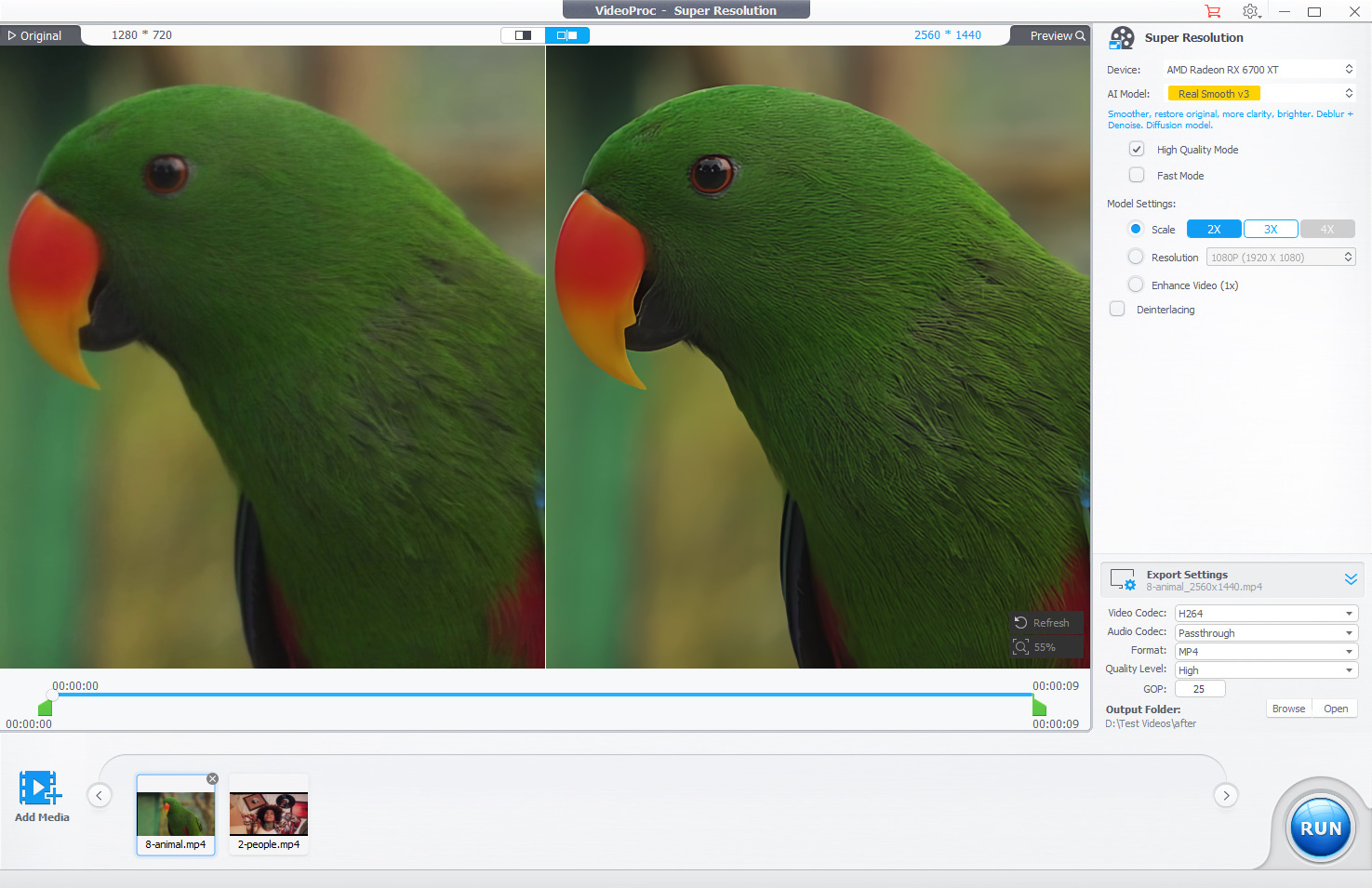Select the split side-by-side view icon

click(x=567, y=35)
